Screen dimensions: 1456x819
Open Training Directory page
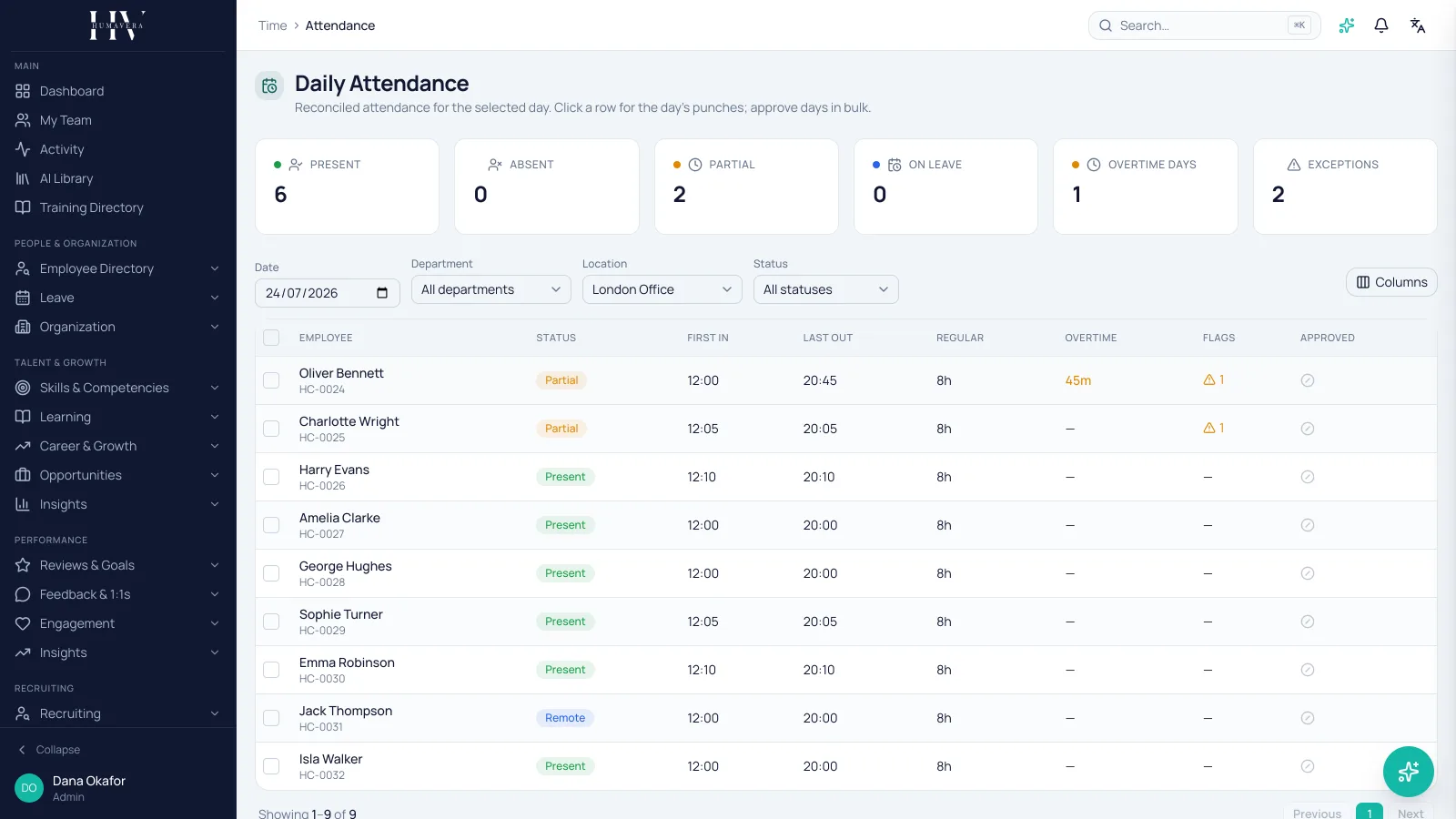click(x=118, y=207)
